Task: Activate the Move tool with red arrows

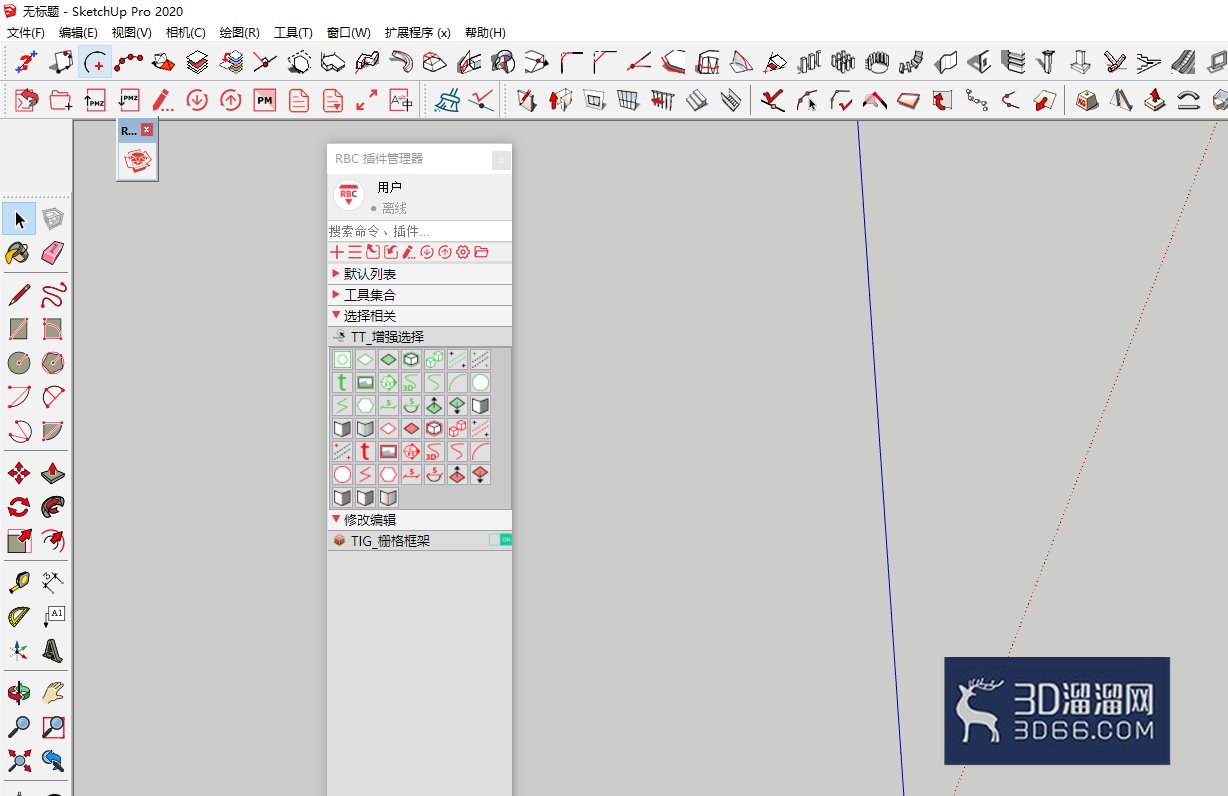Action: point(19,473)
